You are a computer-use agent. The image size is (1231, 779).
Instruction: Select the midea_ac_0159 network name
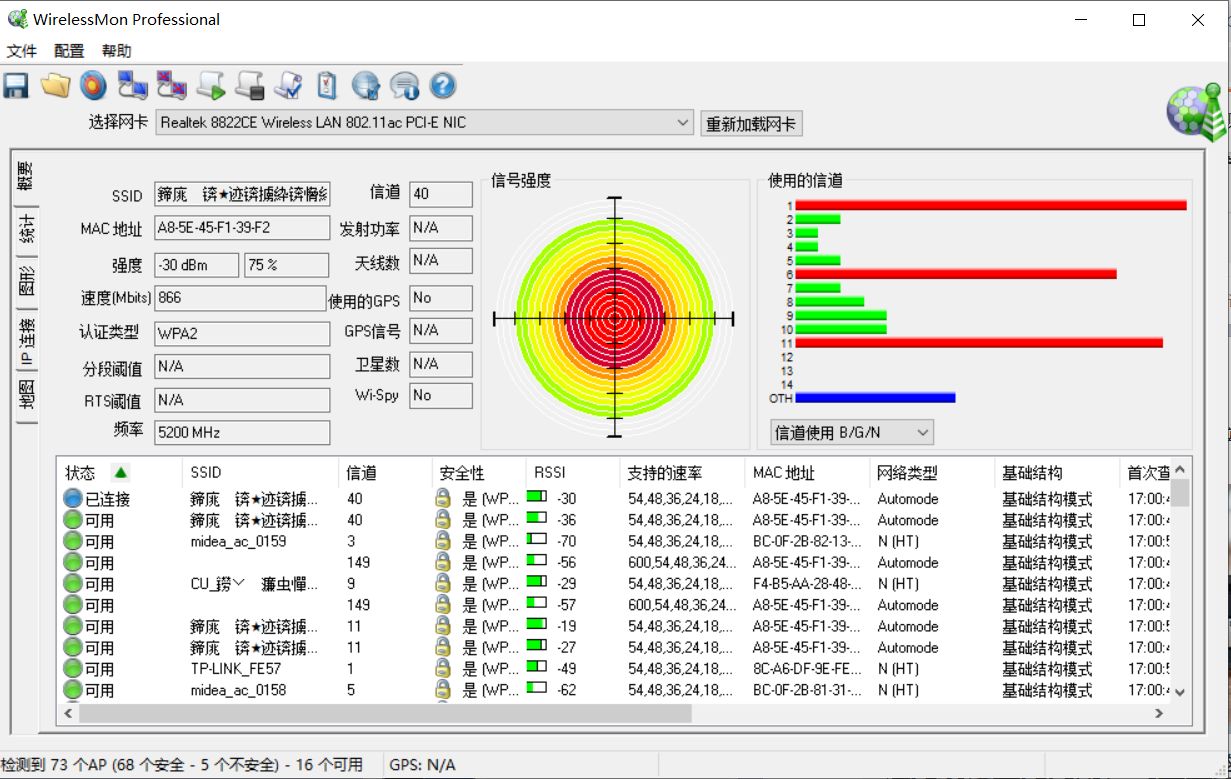pyautogui.click(x=238, y=541)
